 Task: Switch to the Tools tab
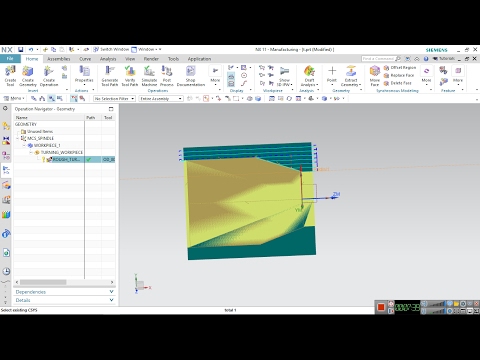point(173,59)
